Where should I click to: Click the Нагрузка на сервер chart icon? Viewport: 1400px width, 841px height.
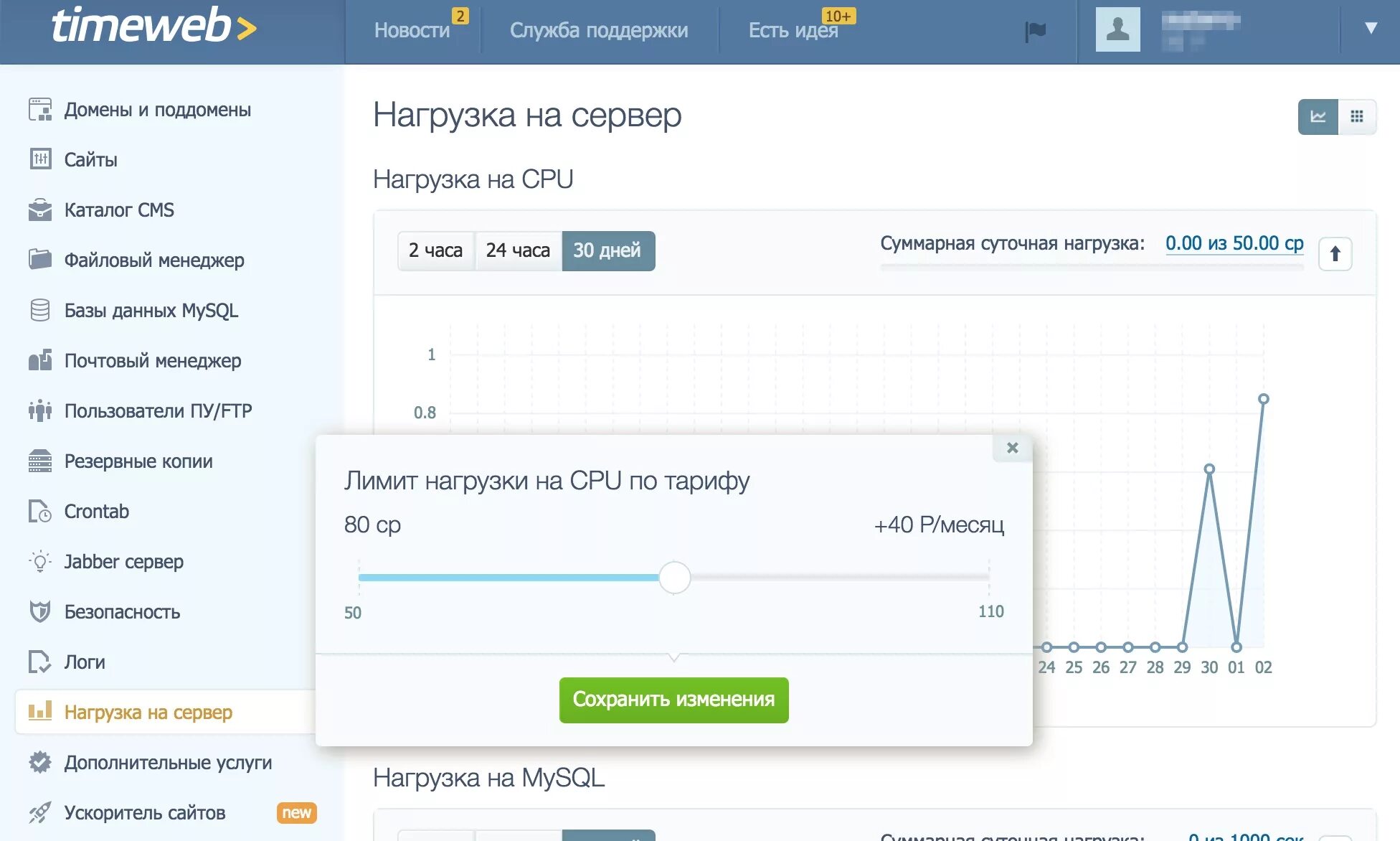pyautogui.click(x=40, y=711)
